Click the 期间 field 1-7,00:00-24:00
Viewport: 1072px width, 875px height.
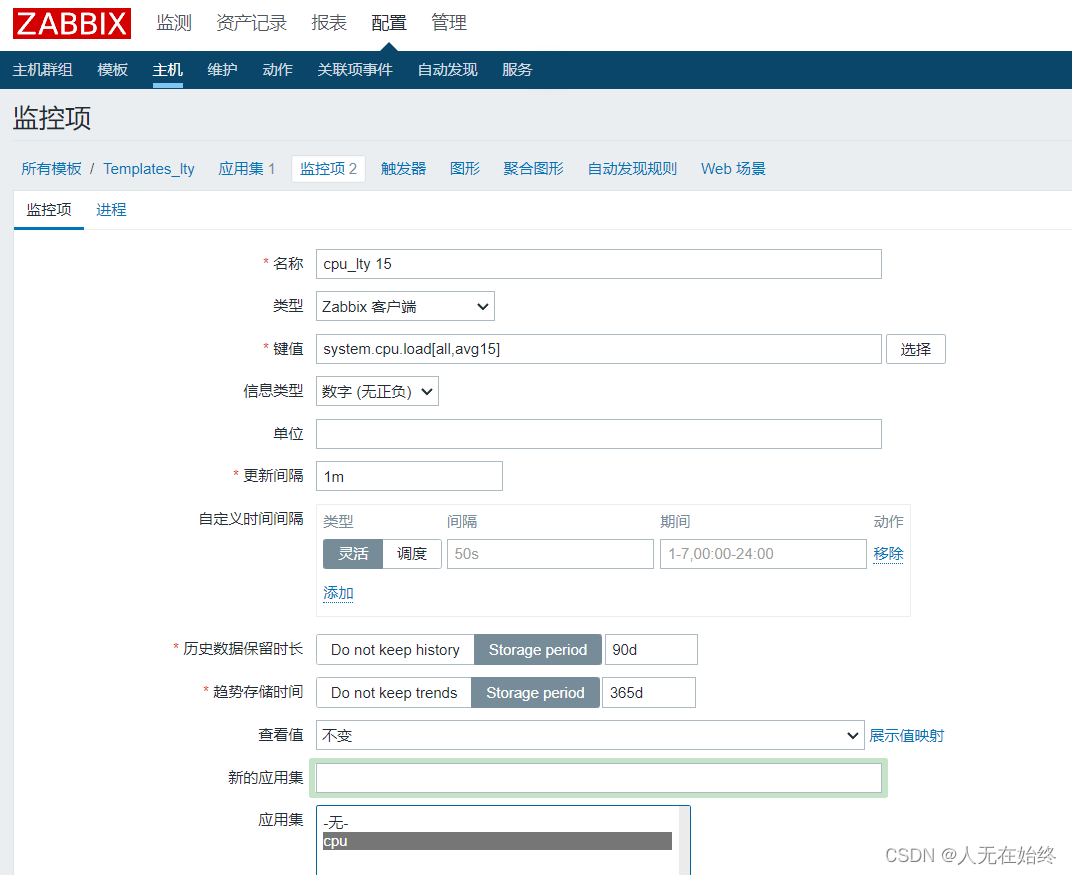763,554
